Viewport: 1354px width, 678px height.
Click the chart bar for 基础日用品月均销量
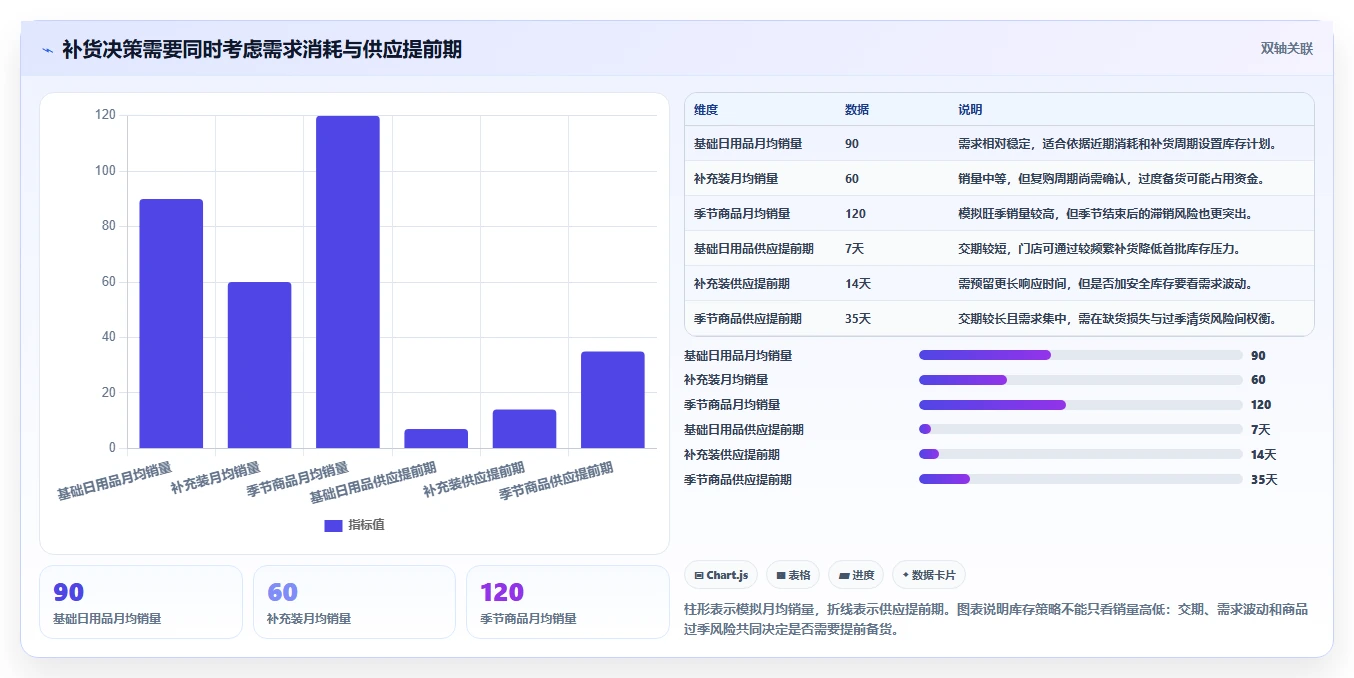[x=171, y=323]
